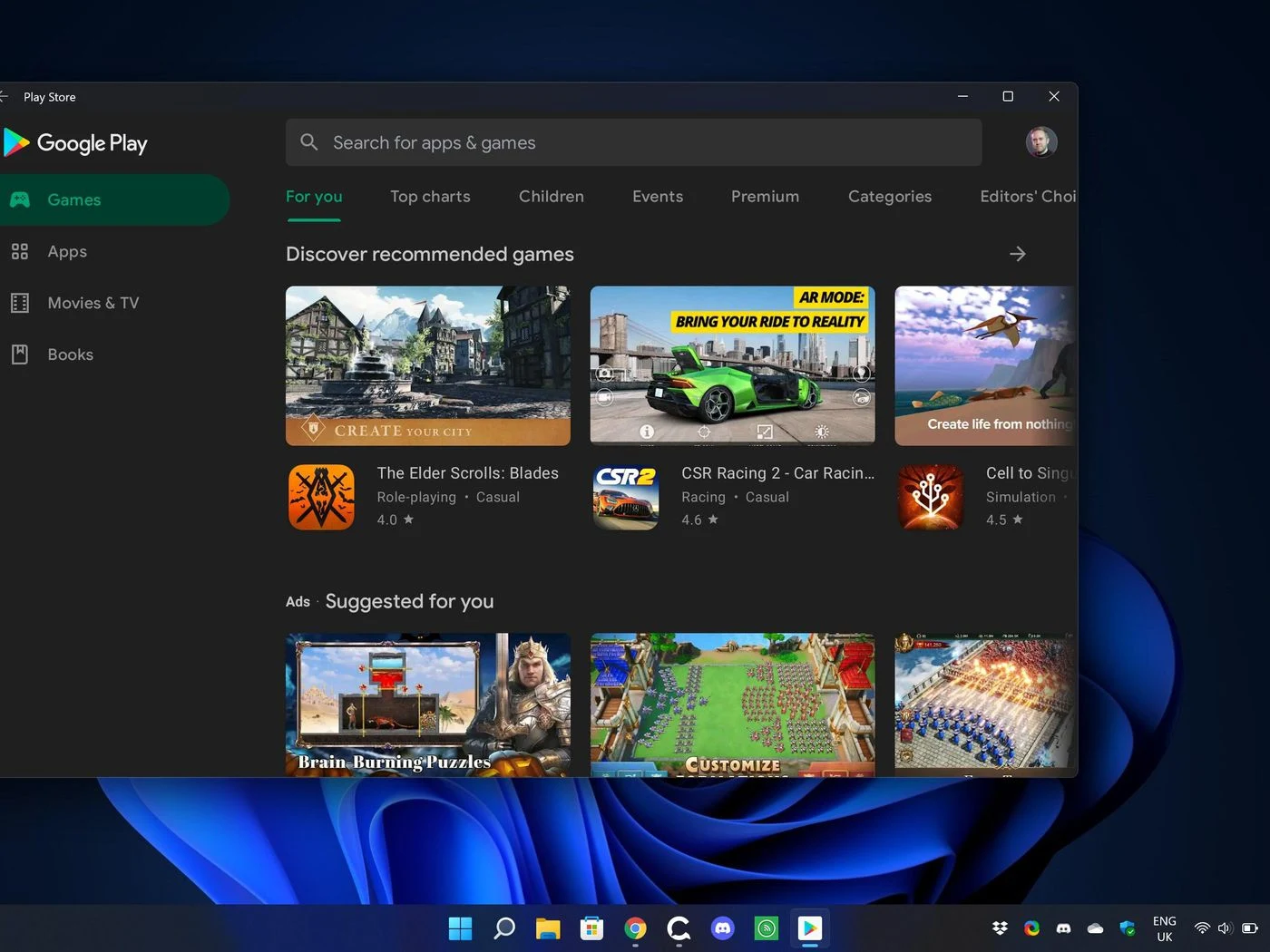Image resolution: width=1270 pixels, height=952 pixels.
Task: Open the Windows Start menu
Action: 461,928
